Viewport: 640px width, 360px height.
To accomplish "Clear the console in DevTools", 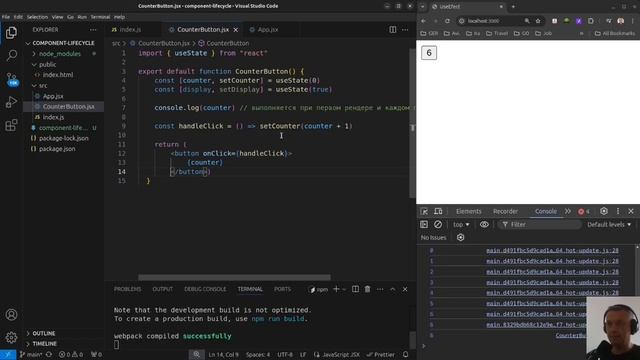I will click(x=438, y=224).
